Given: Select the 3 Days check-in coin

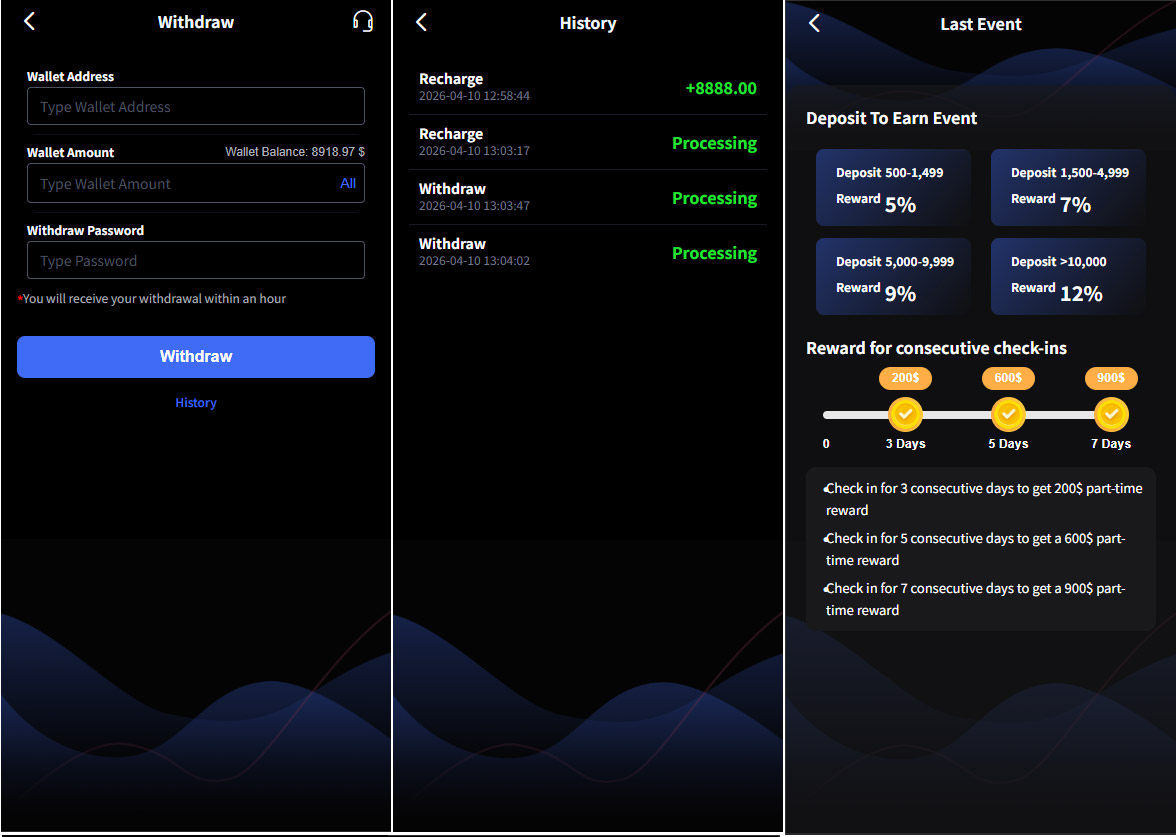Looking at the screenshot, I should click(x=905, y=414).
